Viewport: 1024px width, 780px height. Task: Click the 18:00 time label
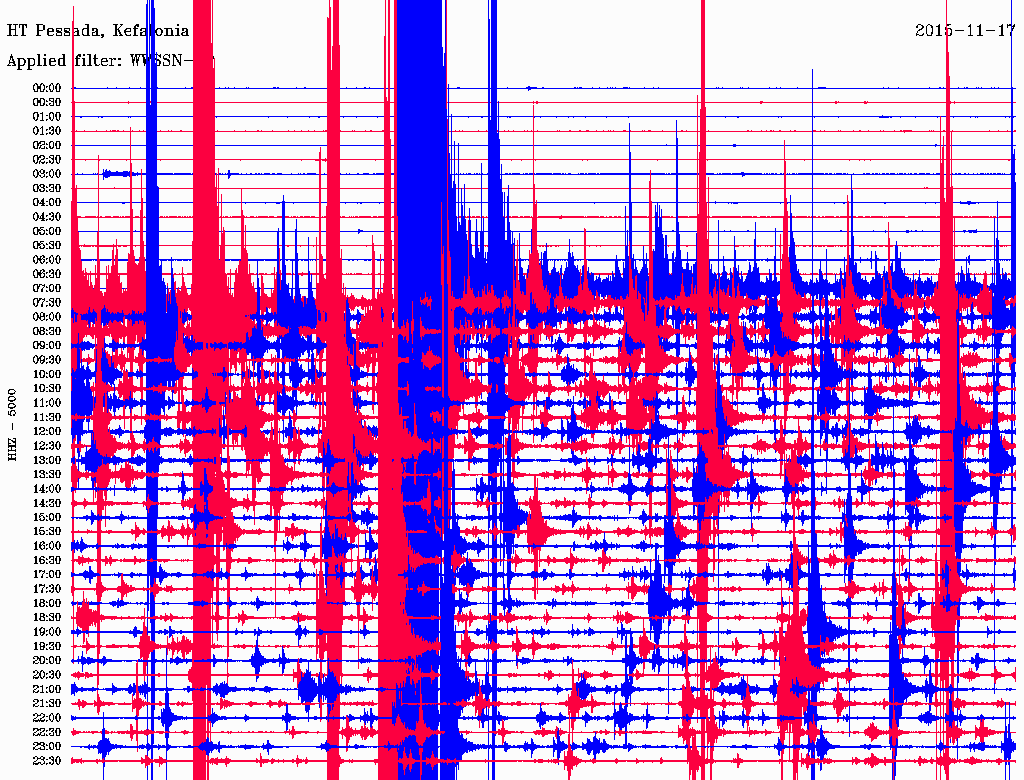coord(47,604)
